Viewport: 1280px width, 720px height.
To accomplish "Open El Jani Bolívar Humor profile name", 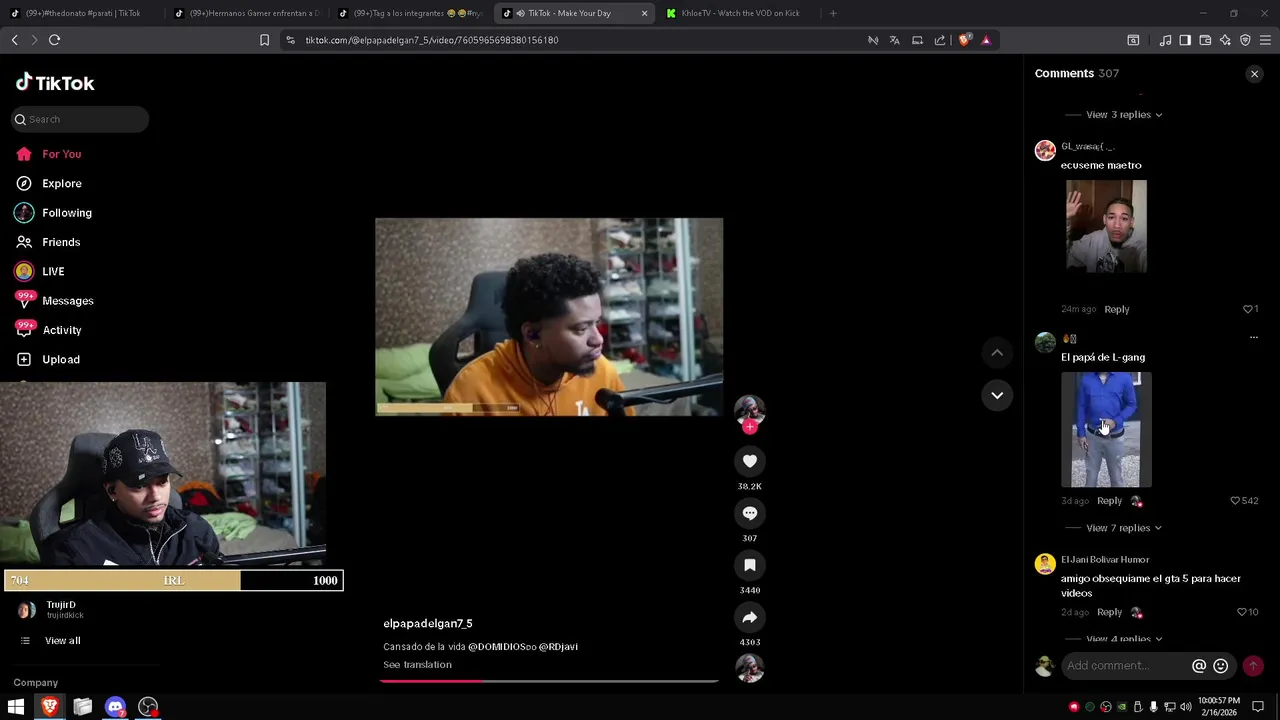I will click(1105, 560).
